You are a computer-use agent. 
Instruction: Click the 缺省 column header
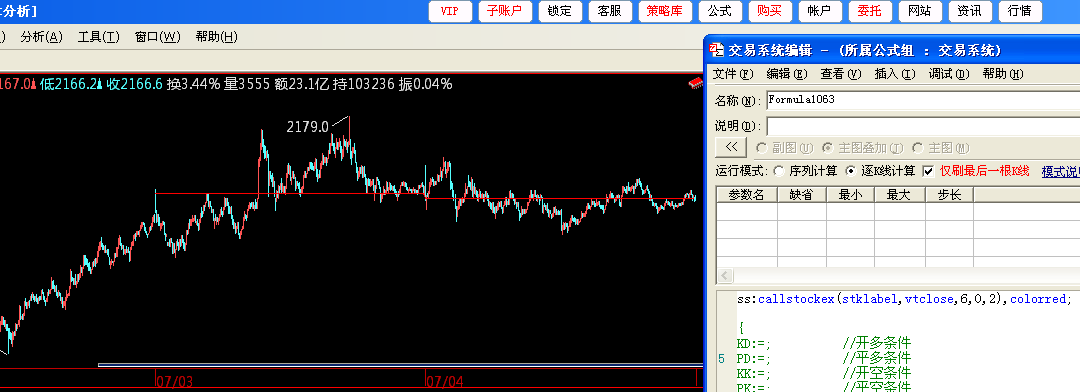(x=802, y=195)
